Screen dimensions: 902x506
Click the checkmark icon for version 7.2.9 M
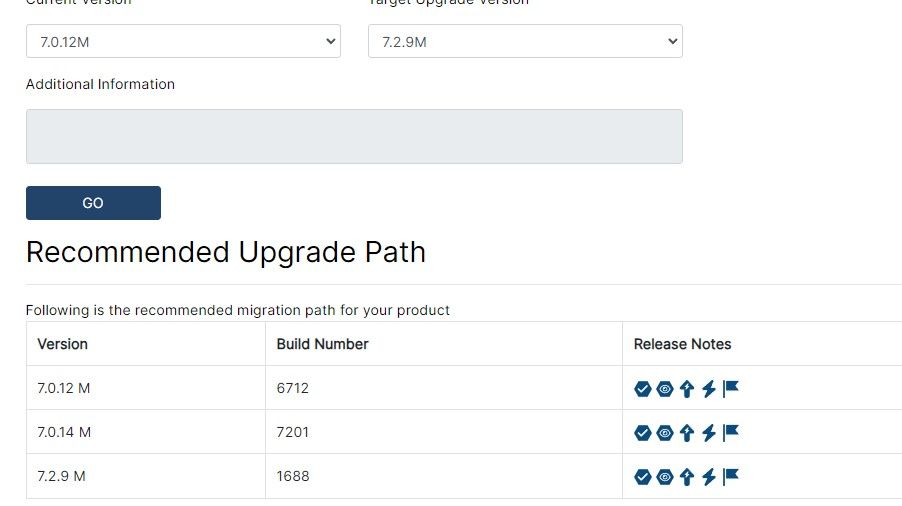click(643, 477)
